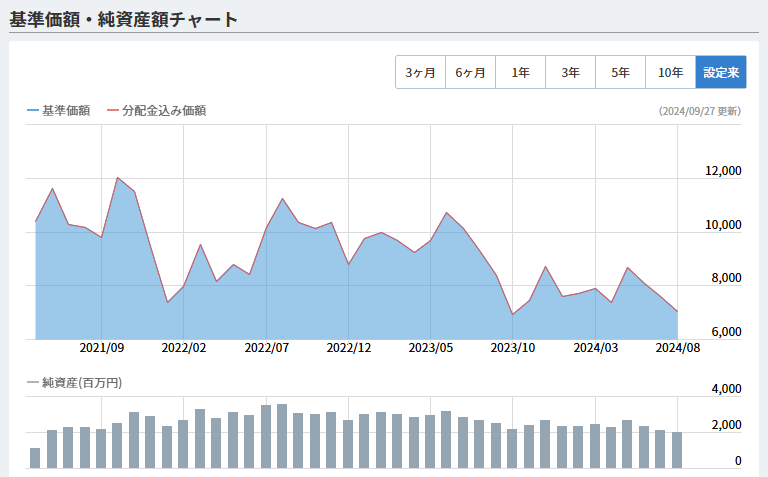
Task: Click the price peak near 2021/09
Action: (x=118, y=178)
